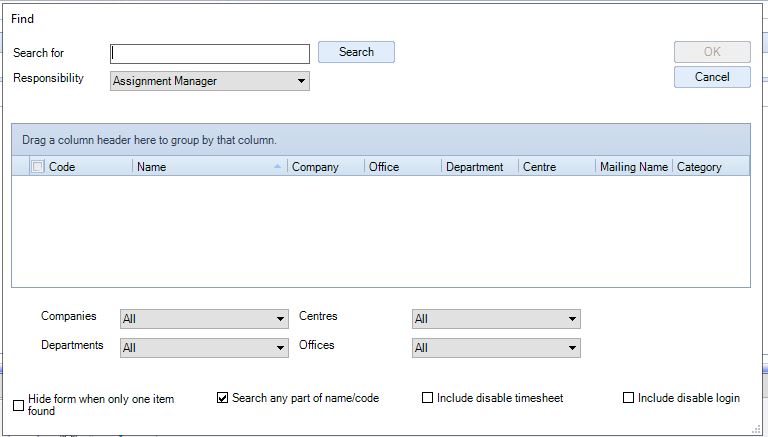Open the Centres dropdown
The image size is (768, 437).
click(x=496, y=319)
